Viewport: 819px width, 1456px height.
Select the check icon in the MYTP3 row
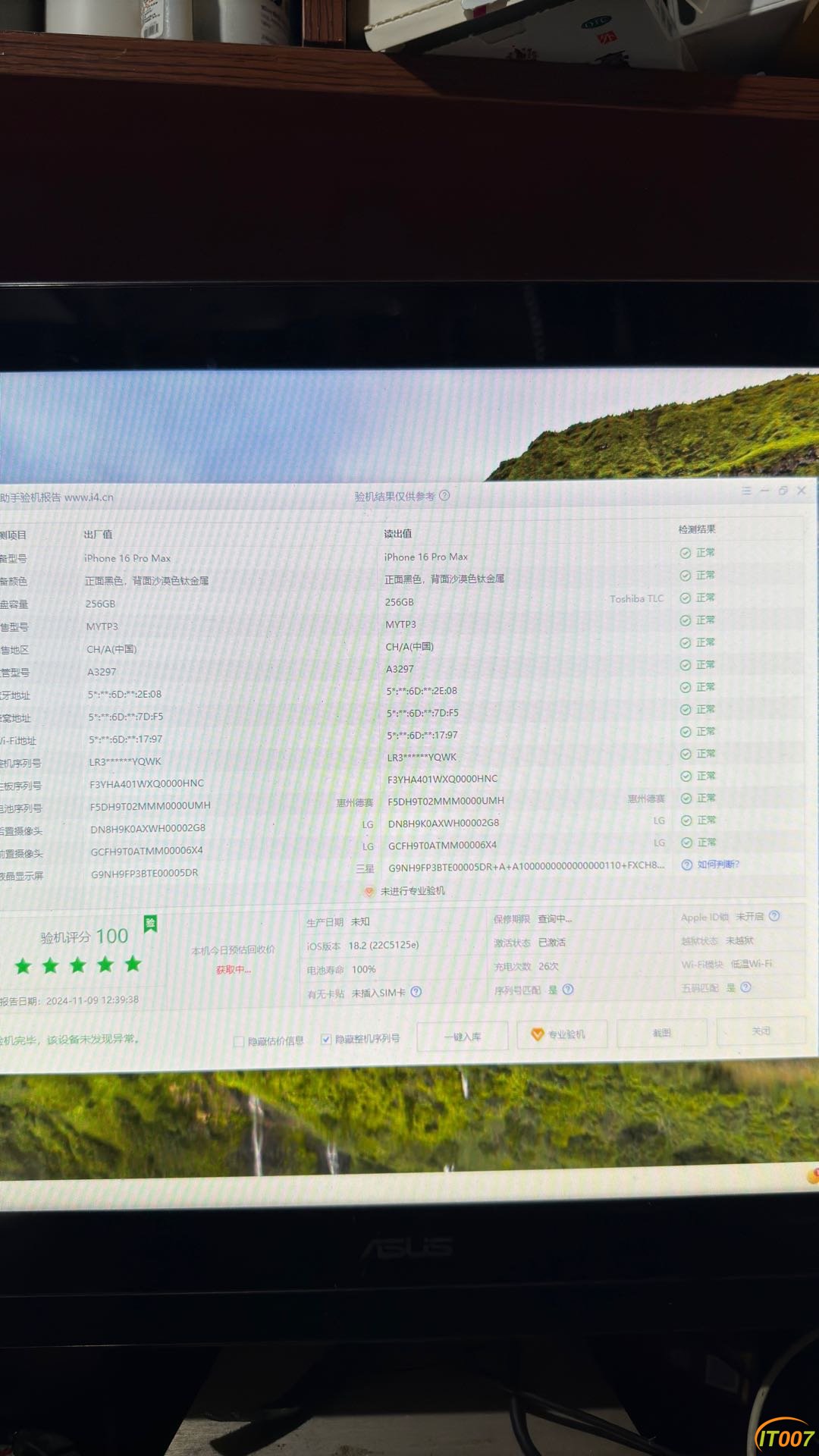click(685, 620)
